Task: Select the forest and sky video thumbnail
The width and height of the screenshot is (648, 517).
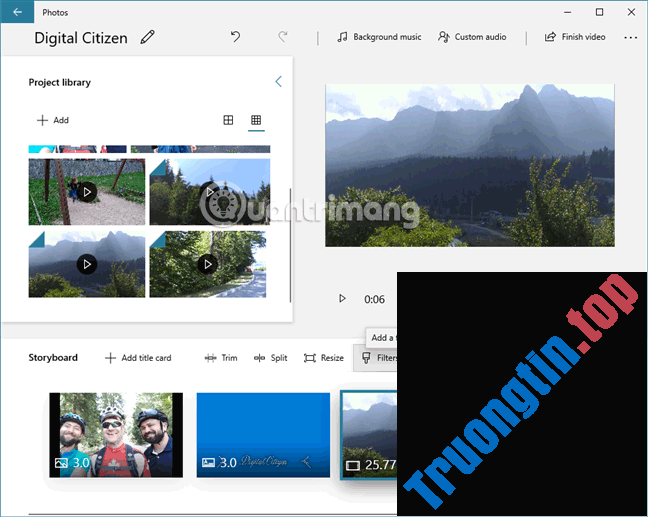Action: [x=210, y=192]
